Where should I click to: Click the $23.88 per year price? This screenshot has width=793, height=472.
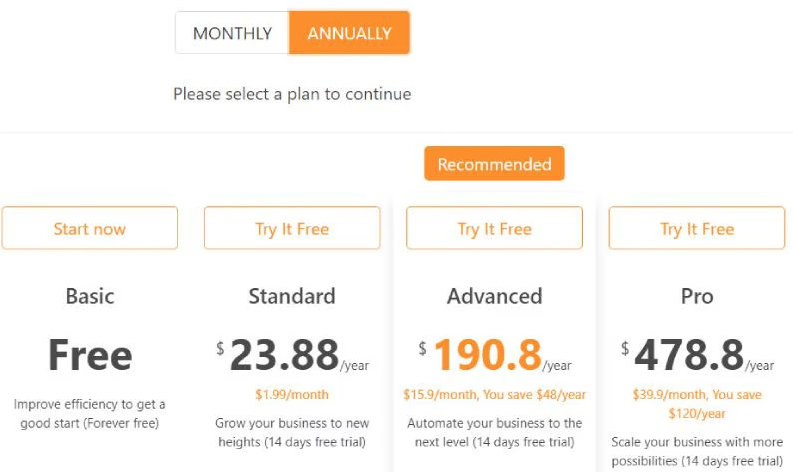tap(292, 355)
